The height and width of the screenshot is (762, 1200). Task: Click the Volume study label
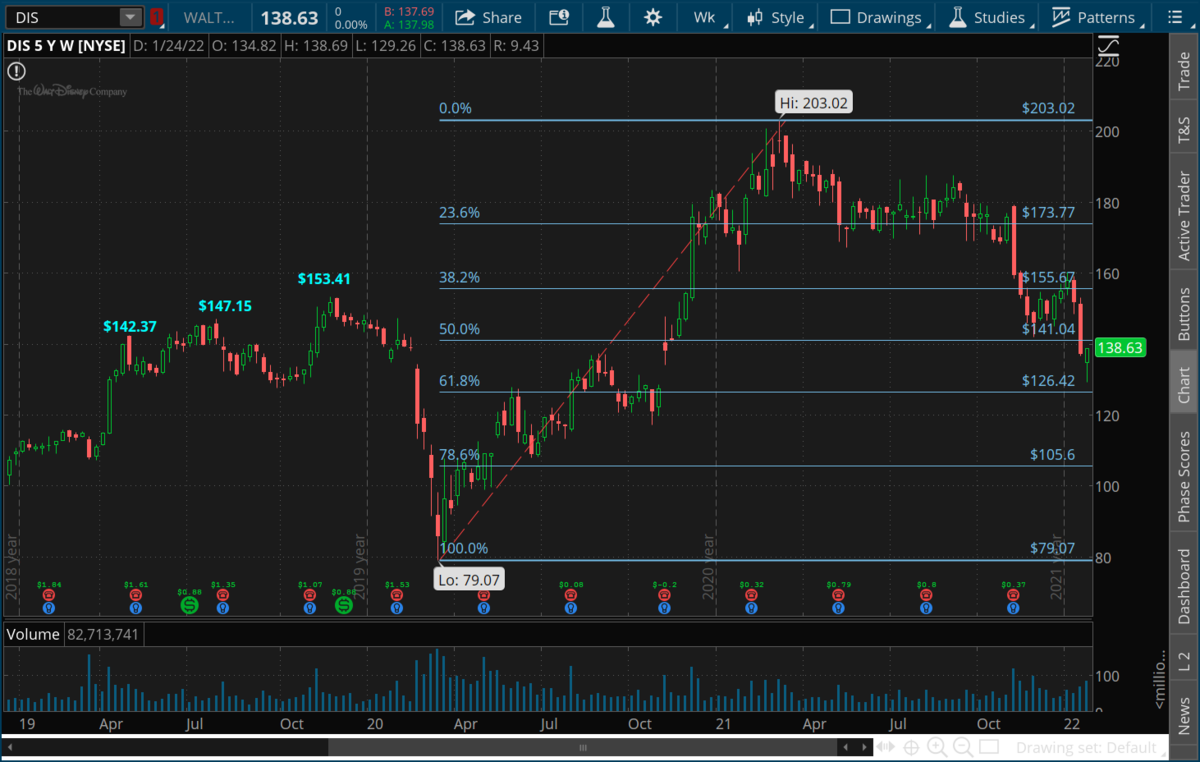[32, 634]
